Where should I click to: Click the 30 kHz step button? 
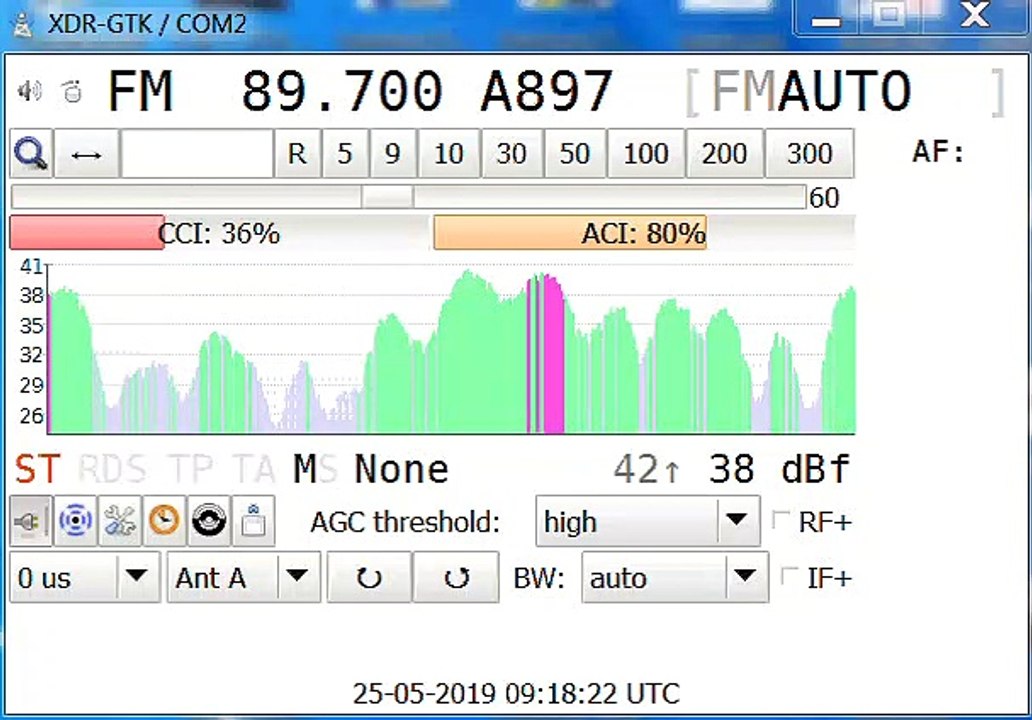[x=511, y=153]
